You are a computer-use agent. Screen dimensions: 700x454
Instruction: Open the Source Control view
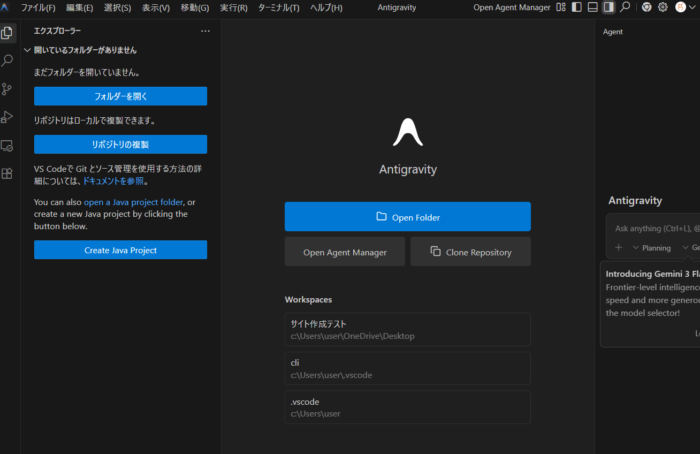[x=8, y=89]
